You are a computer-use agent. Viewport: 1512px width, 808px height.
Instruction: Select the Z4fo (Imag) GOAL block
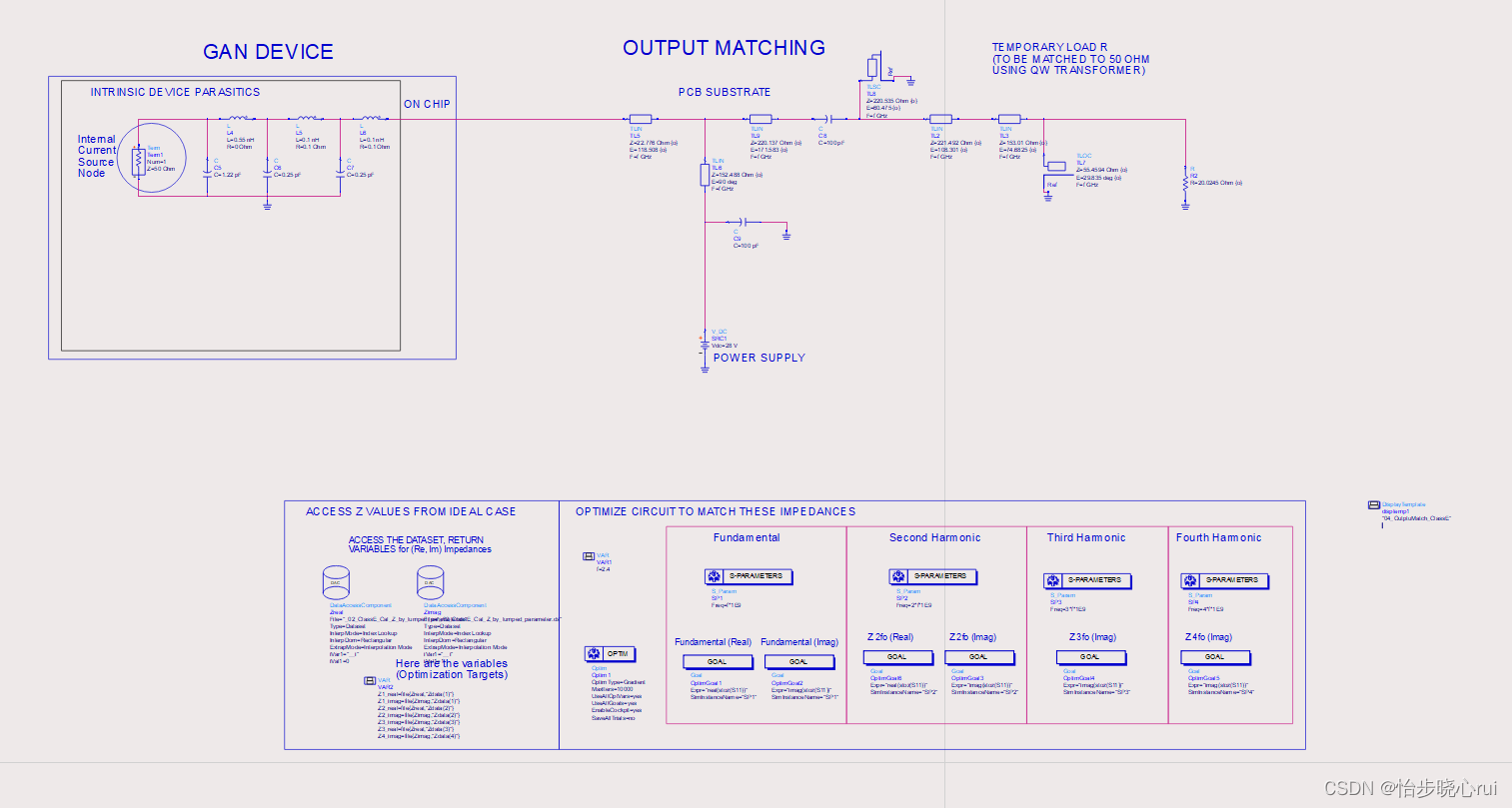pos(1216,657)
